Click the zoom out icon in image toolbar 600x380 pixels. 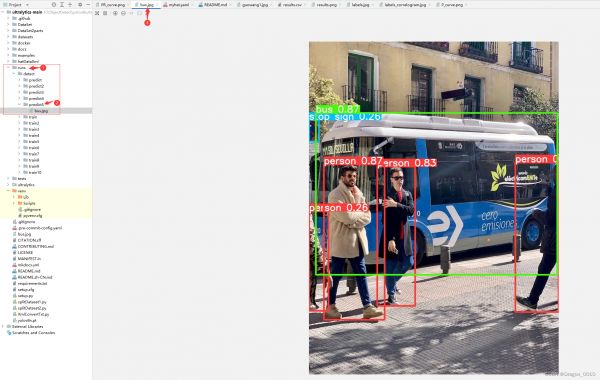[x=123, y=13]
